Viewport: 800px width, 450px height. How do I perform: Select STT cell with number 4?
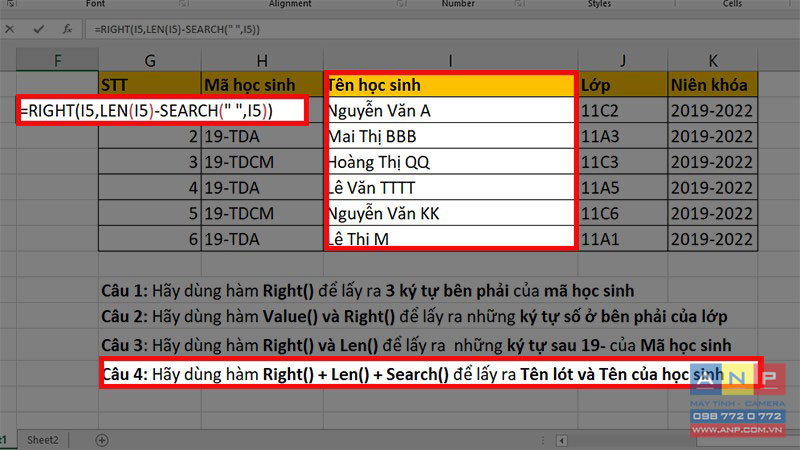point(150,187)
